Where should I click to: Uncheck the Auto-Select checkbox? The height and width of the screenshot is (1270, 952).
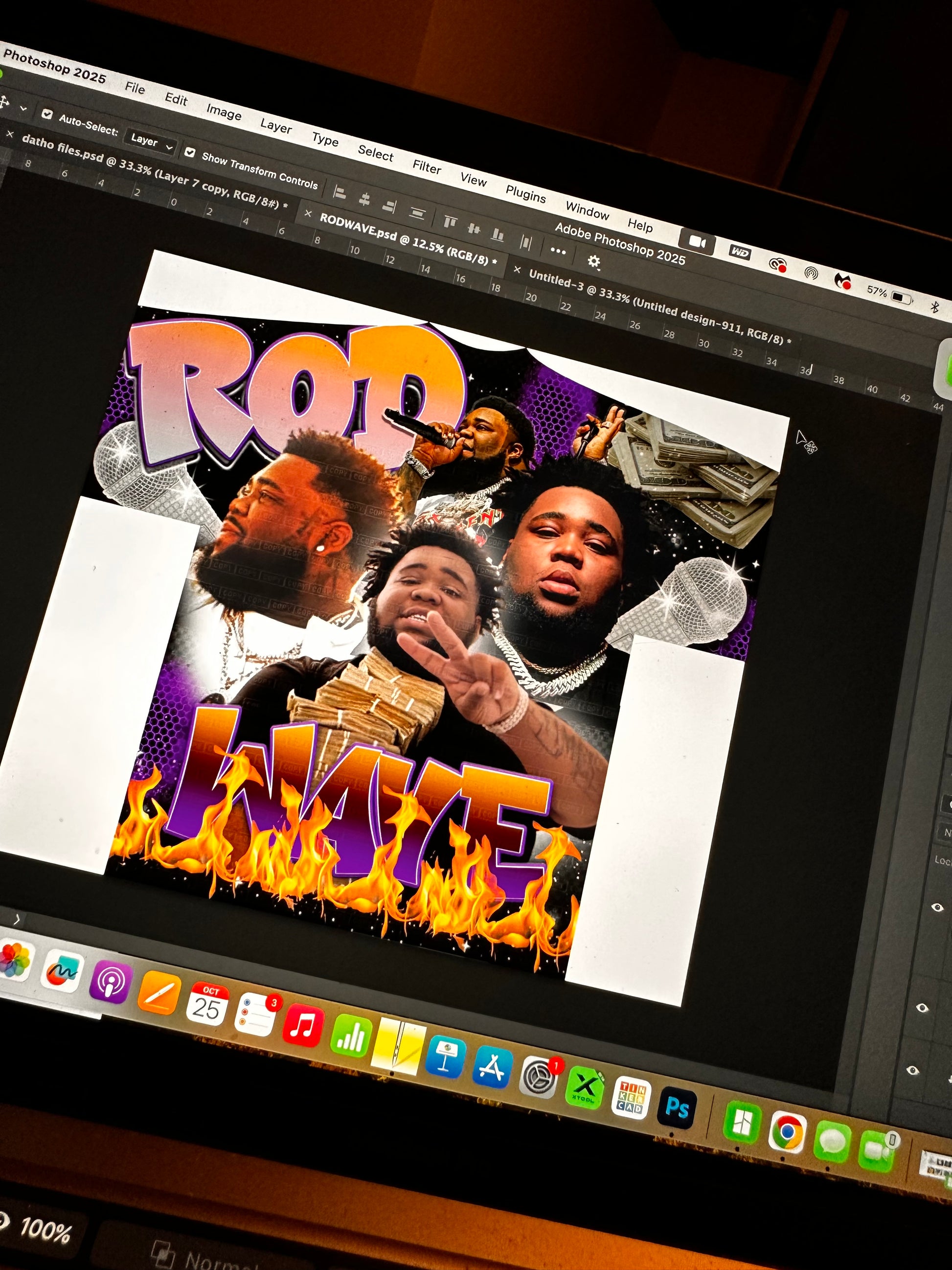coord(47,114)
